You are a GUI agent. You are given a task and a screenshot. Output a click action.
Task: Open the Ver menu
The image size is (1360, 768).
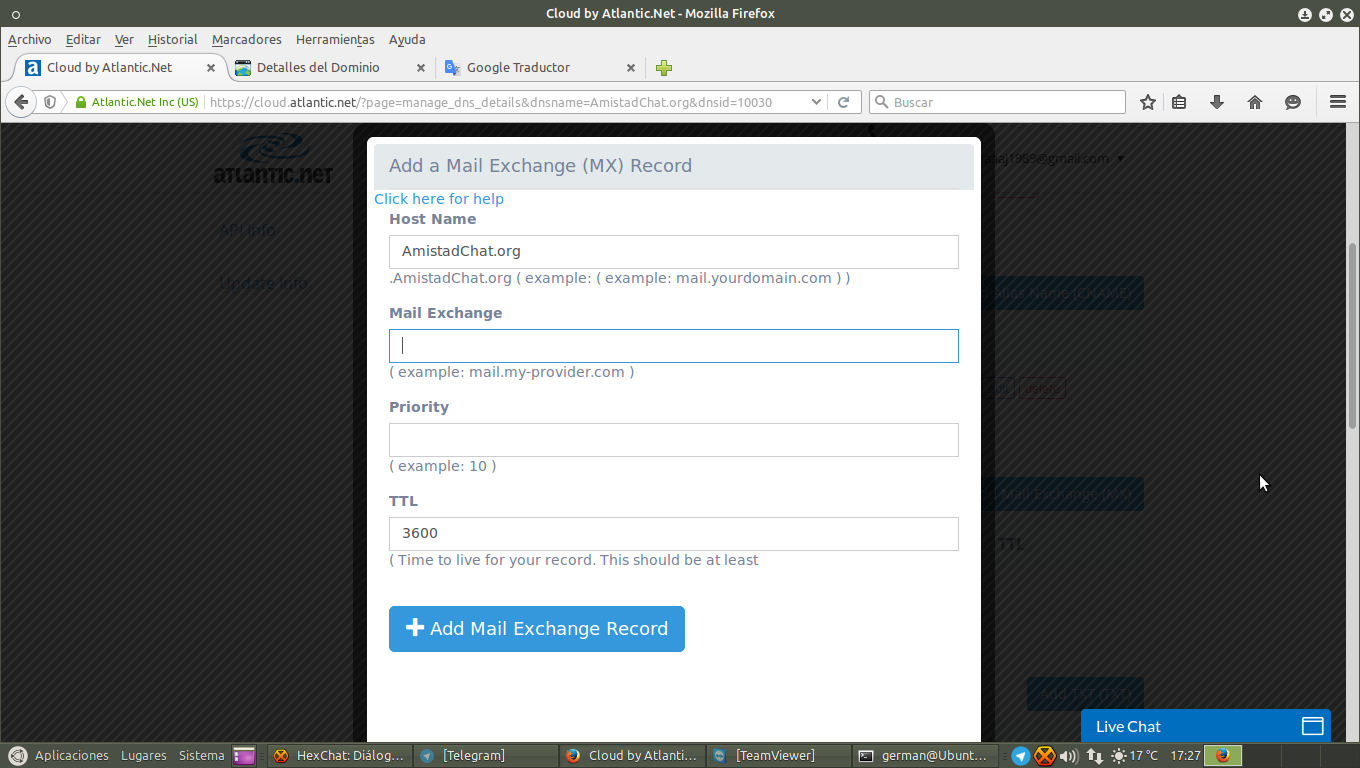coord(124,40)
